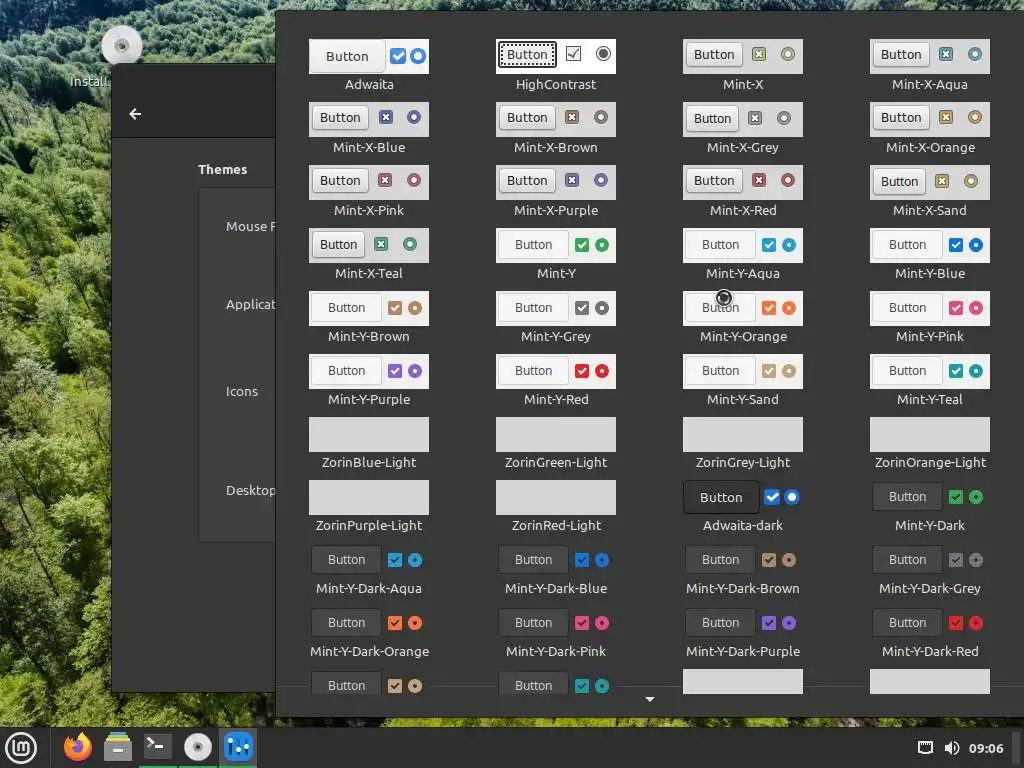
Task: Select the Mint-Y-Aqua theme
Action: pyautogui.click(x=743, y=255)
